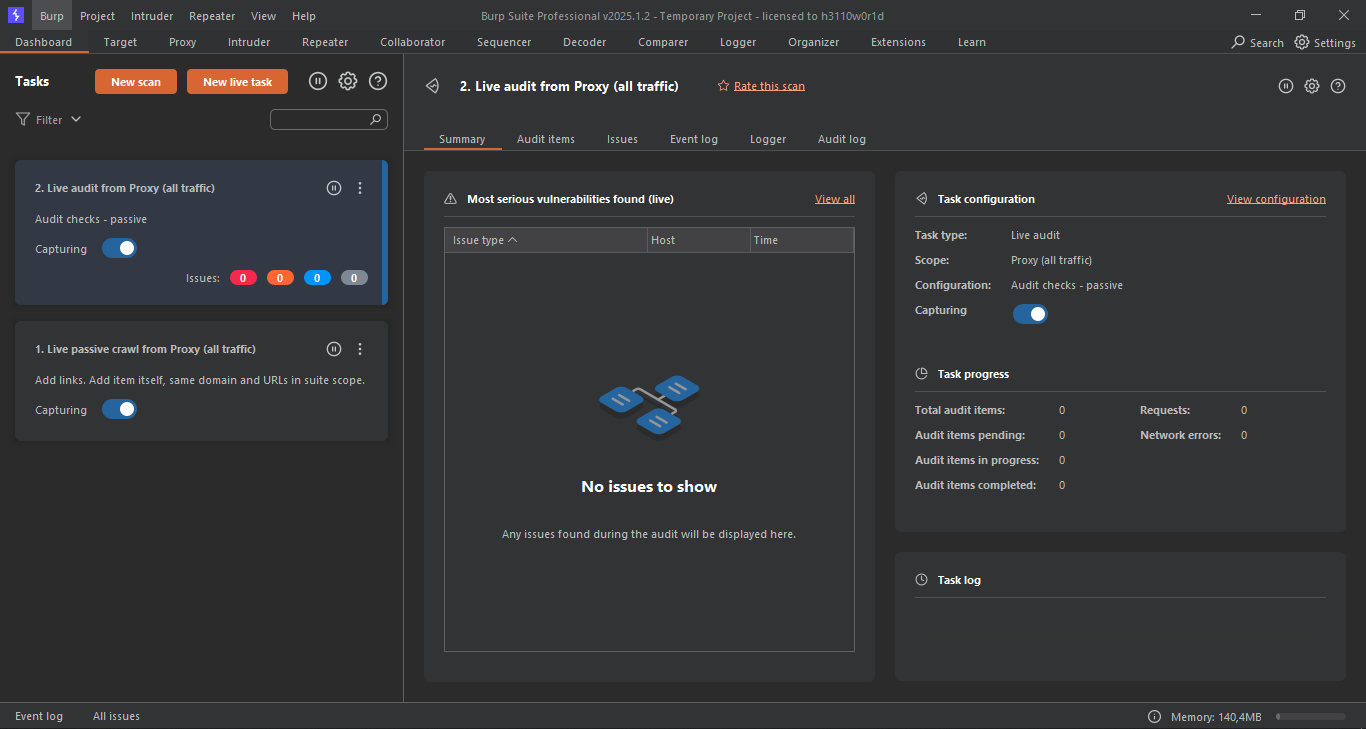Screen dimensions: 1366x729
Task: Open Tasks help question icon
Action: pyautogui.click(x=378, y=81)
